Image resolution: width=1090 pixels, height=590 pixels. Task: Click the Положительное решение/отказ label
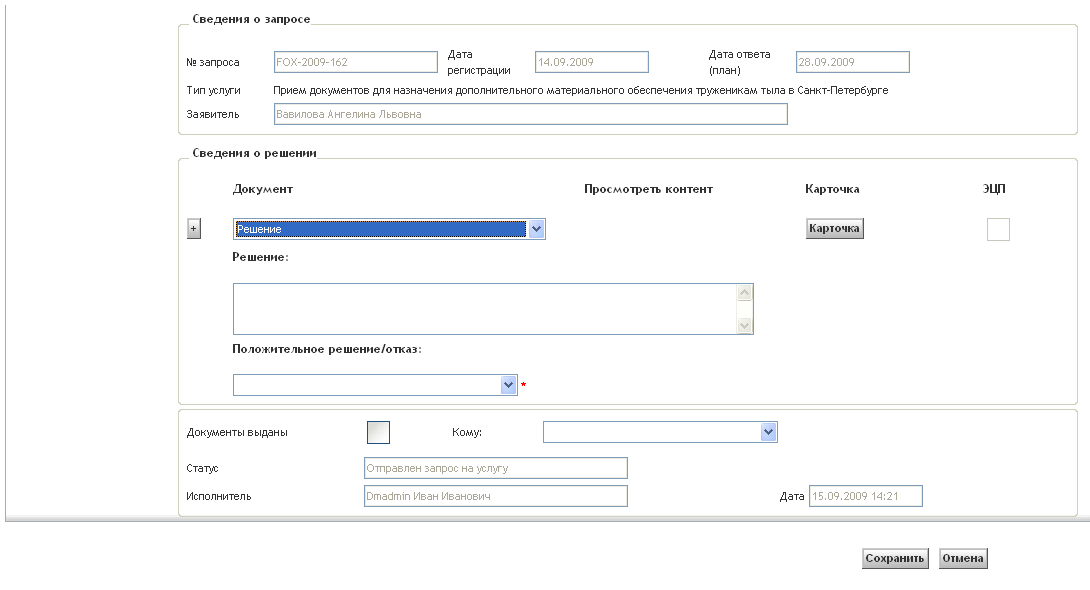[x=327, y=349]
